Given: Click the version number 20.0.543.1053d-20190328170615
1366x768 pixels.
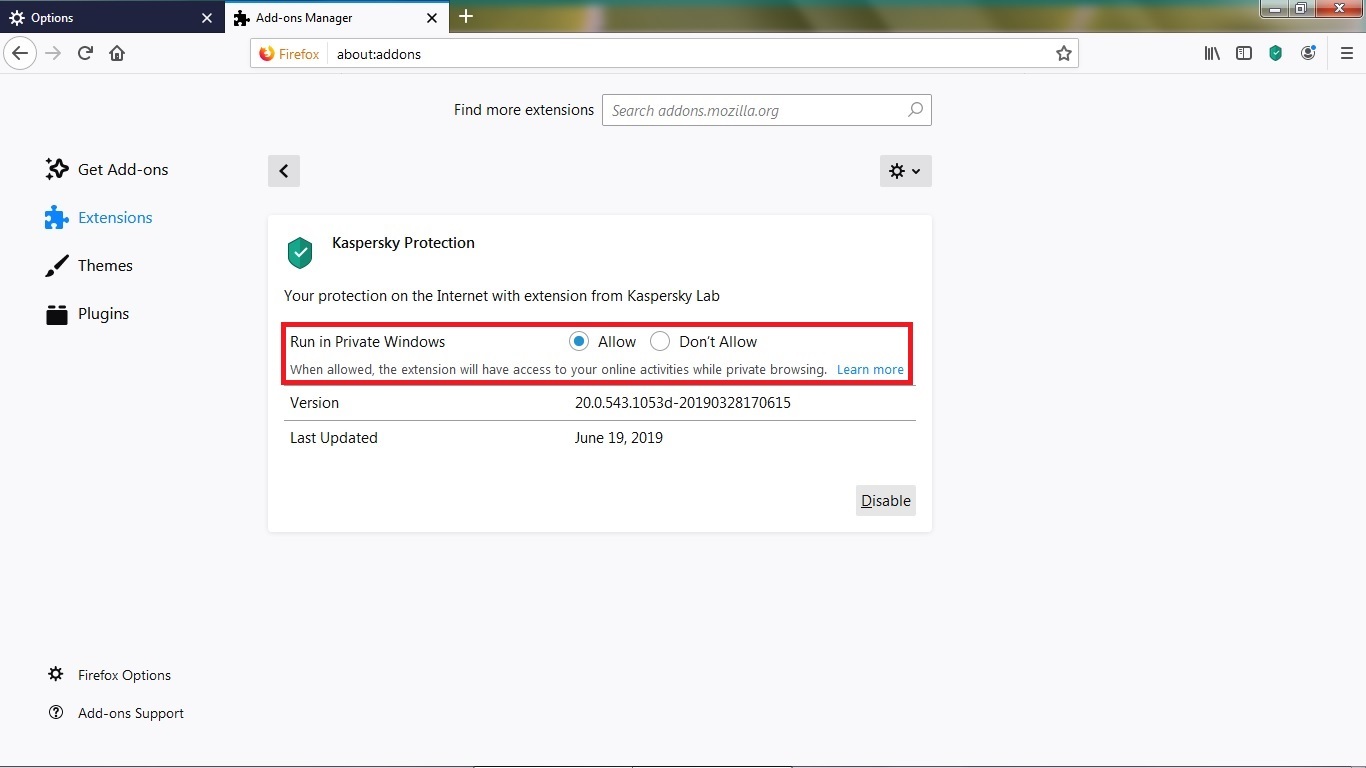Looking at the screenshot, I should click(x=683, y=403).
